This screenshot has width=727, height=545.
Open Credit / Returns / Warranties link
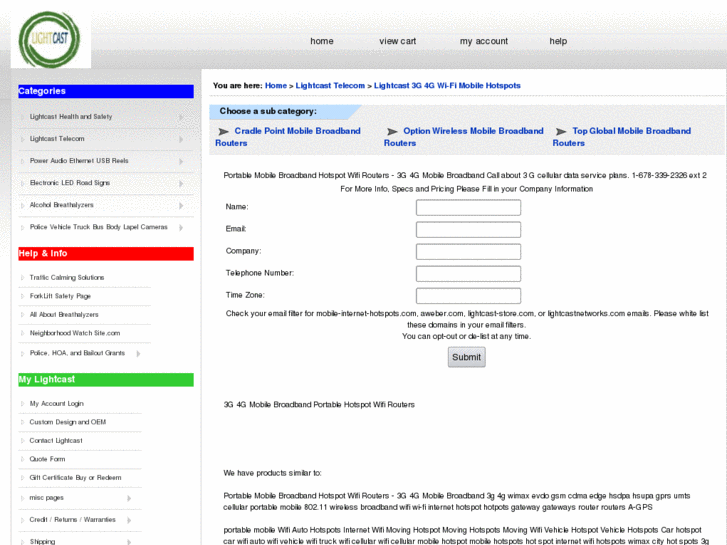coord(72,519)
